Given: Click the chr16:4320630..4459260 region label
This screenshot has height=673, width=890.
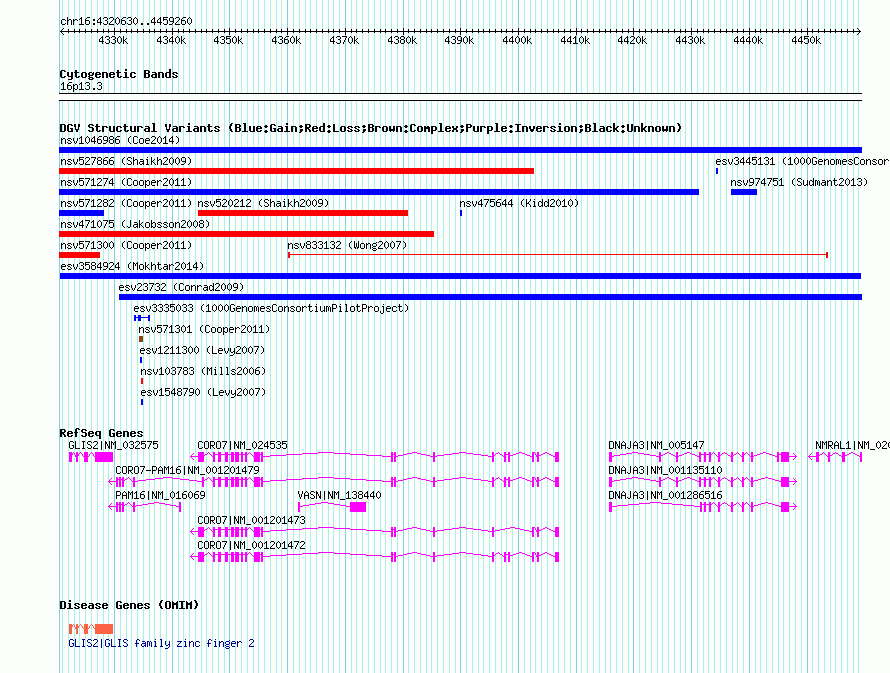Looking at the screenshot, I should coord(126,21).
